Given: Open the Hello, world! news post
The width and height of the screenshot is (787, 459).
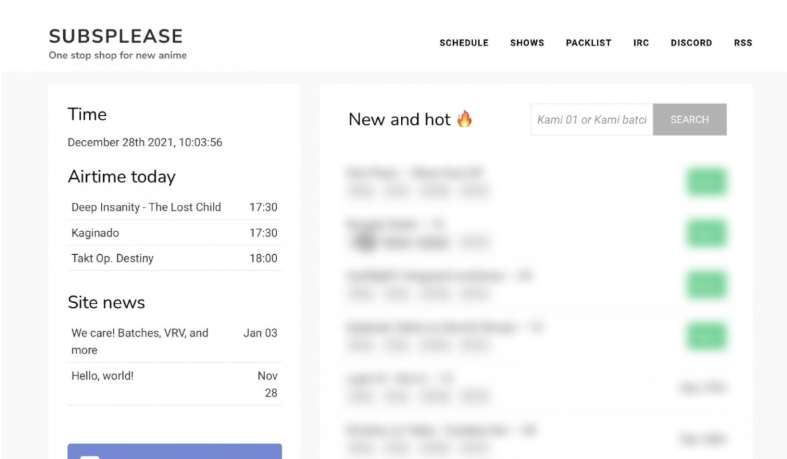Looking at the screenshot, I should click(x=102, y=376).
